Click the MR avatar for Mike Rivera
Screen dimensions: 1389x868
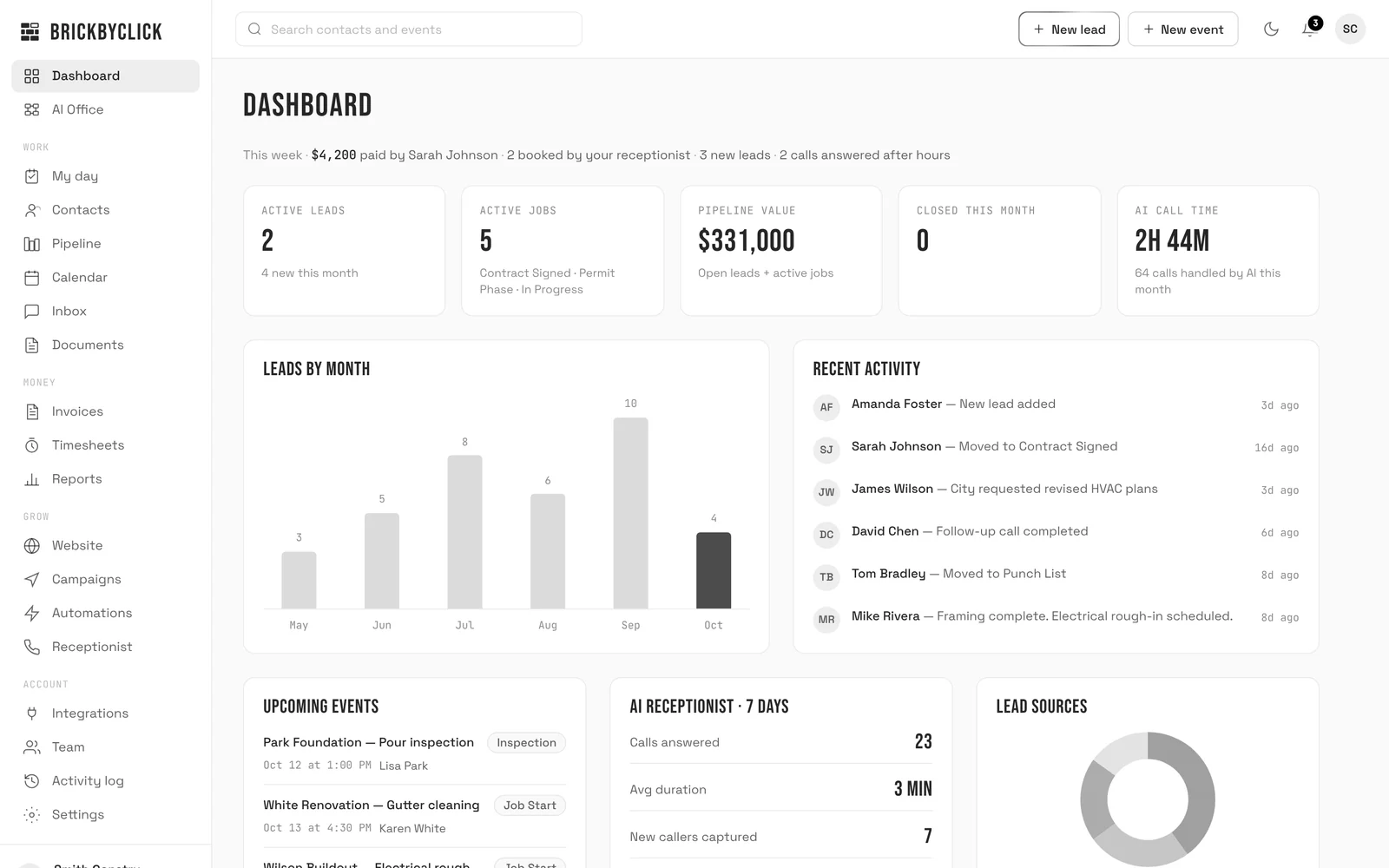pos(826,620)
